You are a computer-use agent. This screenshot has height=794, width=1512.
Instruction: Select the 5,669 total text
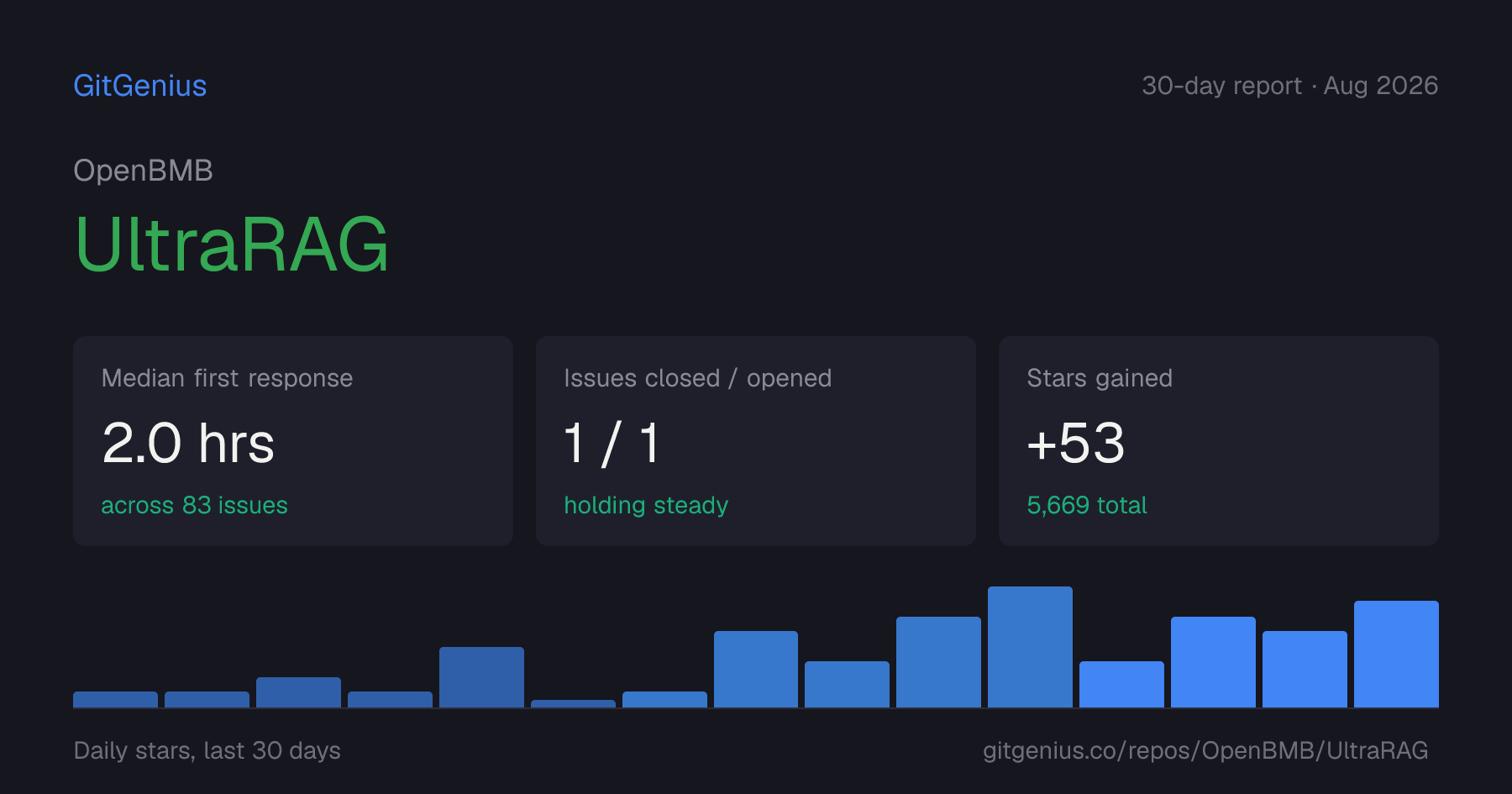[x=1087, y=505]
